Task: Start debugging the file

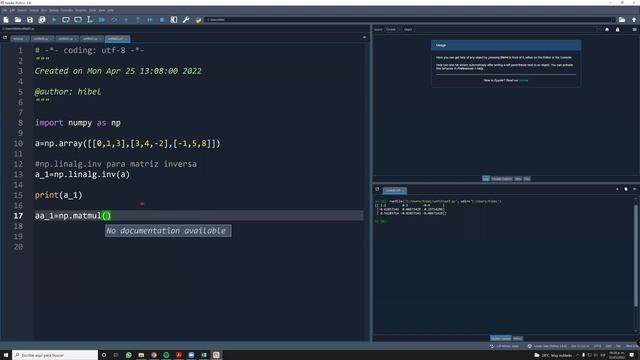Action: point(102,20)
